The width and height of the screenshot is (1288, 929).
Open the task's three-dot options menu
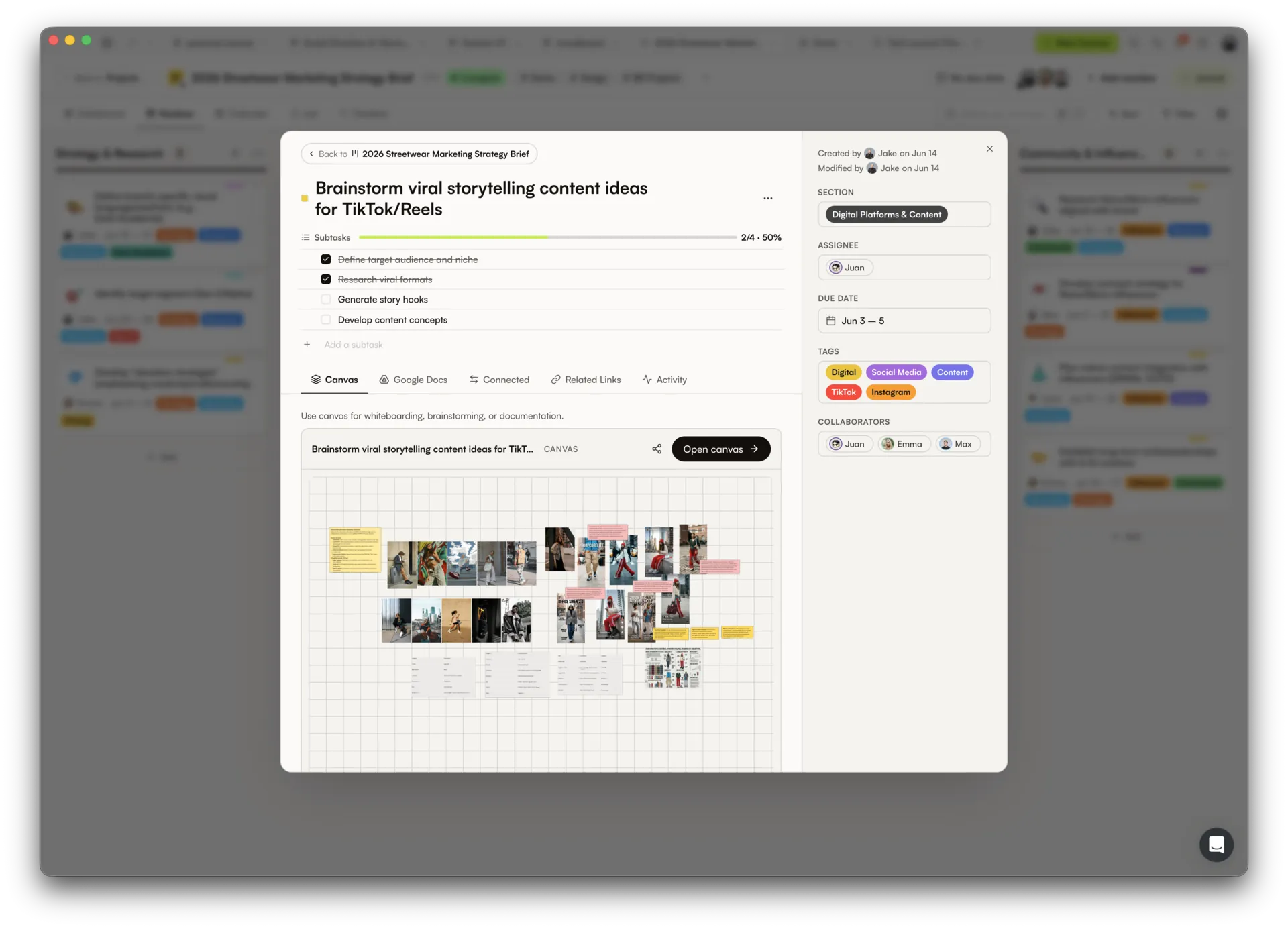click(767, 199)
